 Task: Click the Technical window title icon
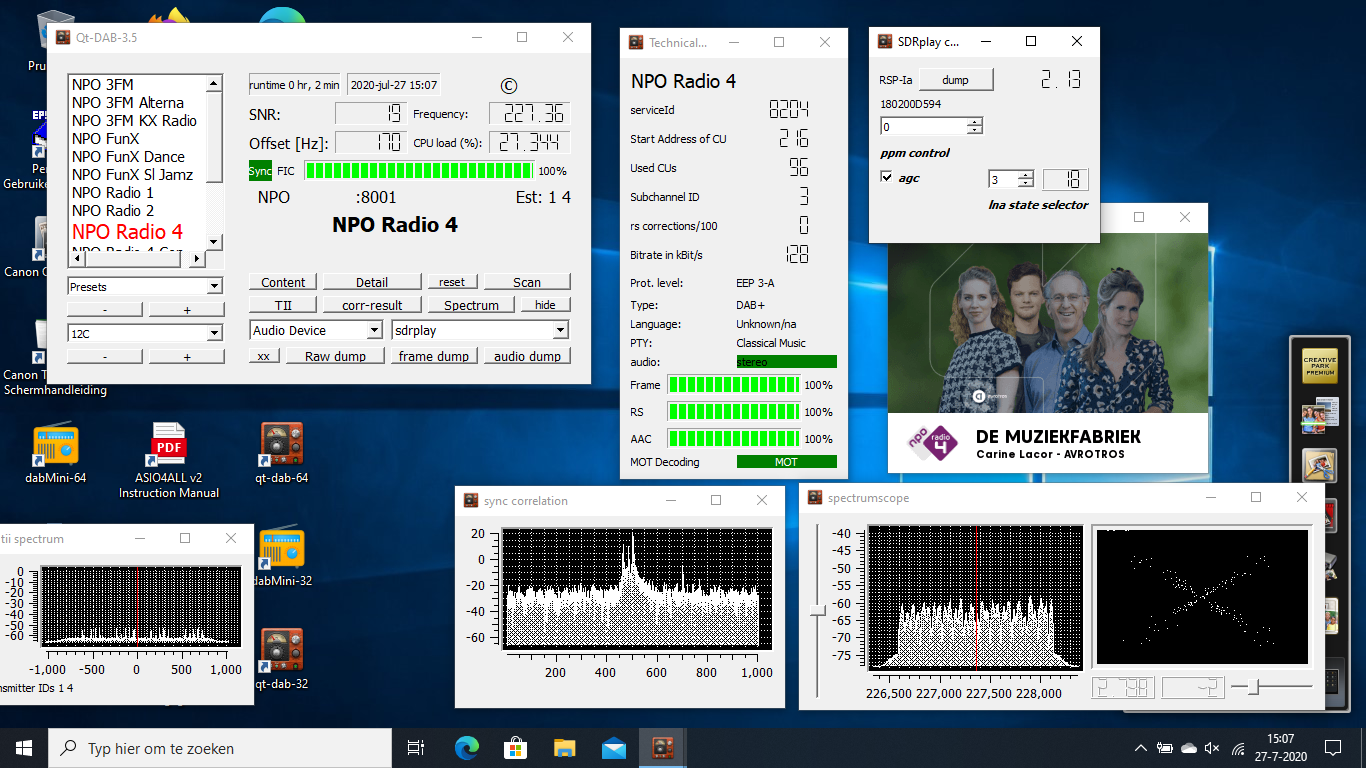(636, 42)
